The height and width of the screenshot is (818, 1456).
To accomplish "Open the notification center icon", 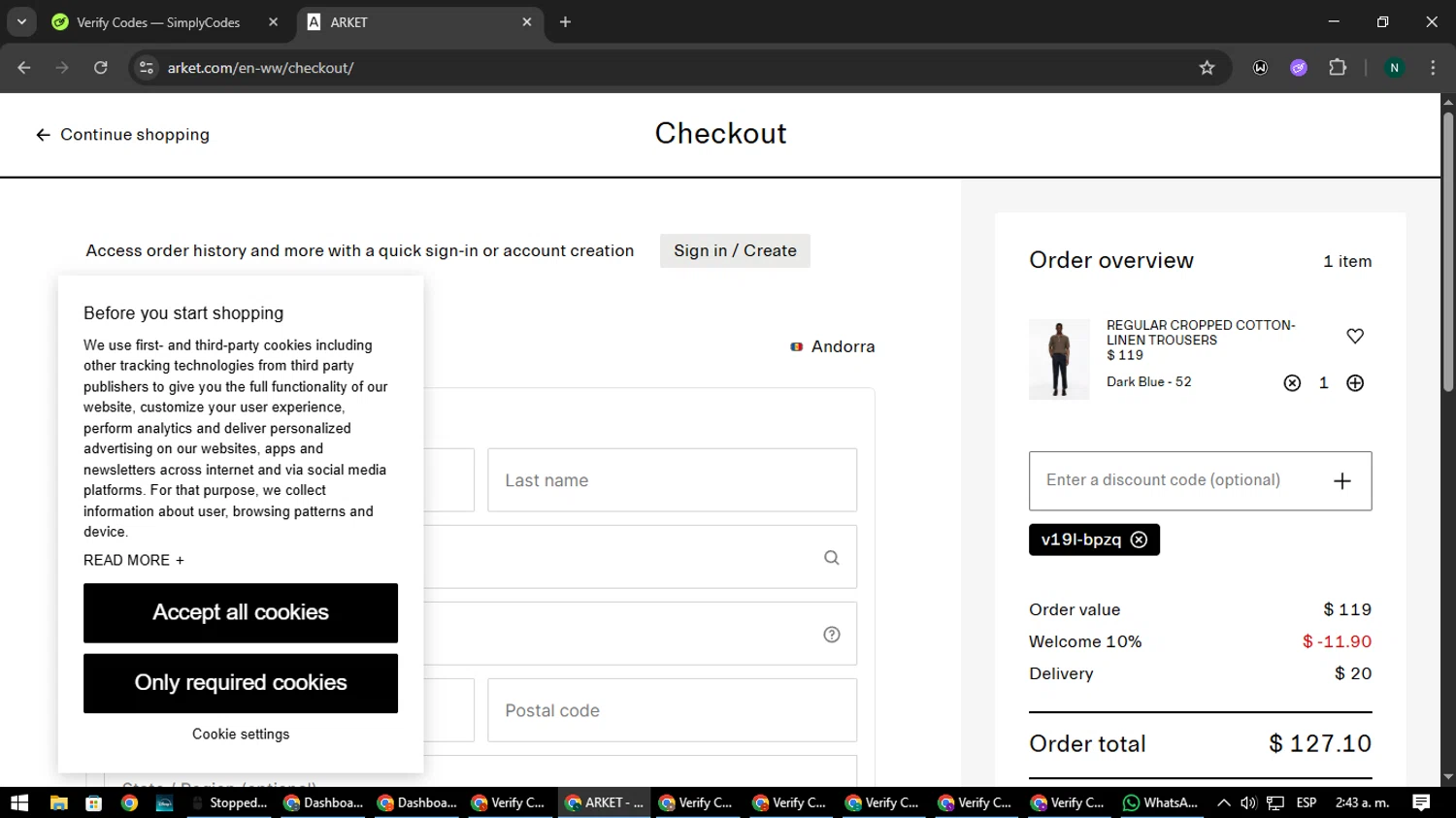I will click(x=1421, y=802).
